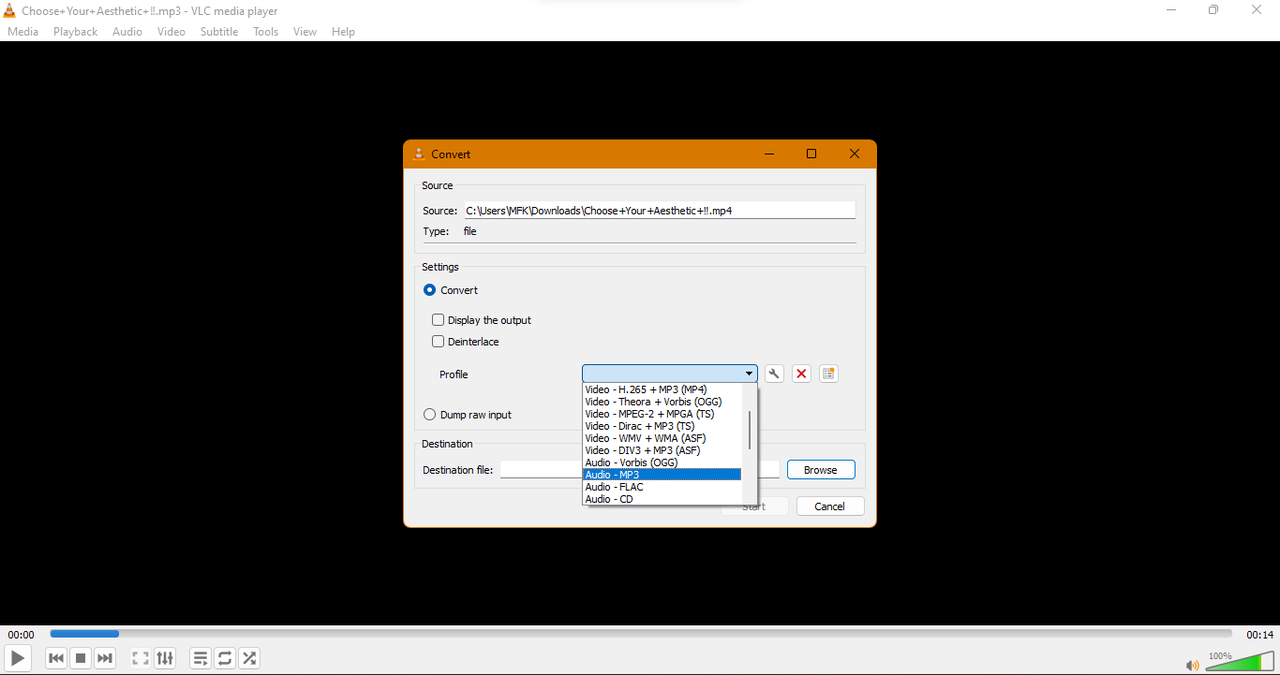Choose Video - MPEG-2 + MPGA (TS) profile
This screenshot has width=1280, height=675.
[662, 414]
